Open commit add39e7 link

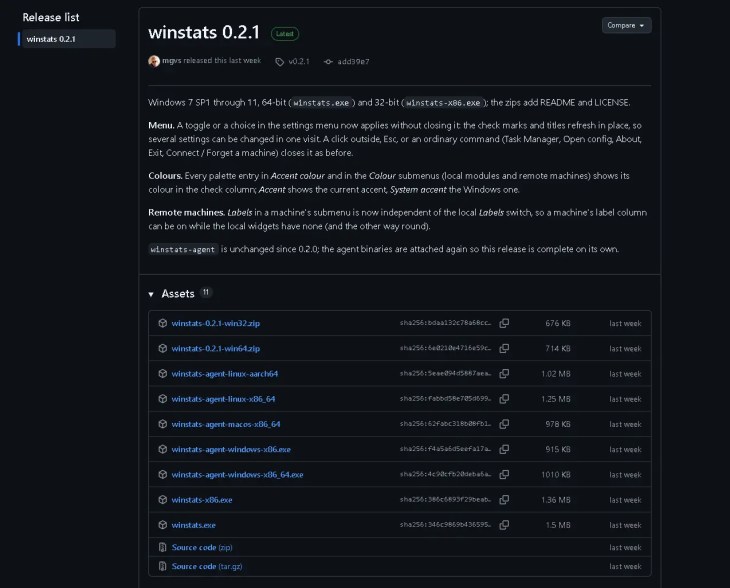(353, 61)
